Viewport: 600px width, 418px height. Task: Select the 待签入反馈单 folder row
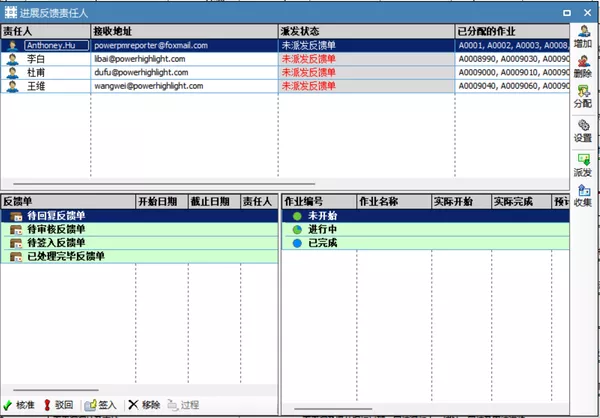[x=139, y=243]
